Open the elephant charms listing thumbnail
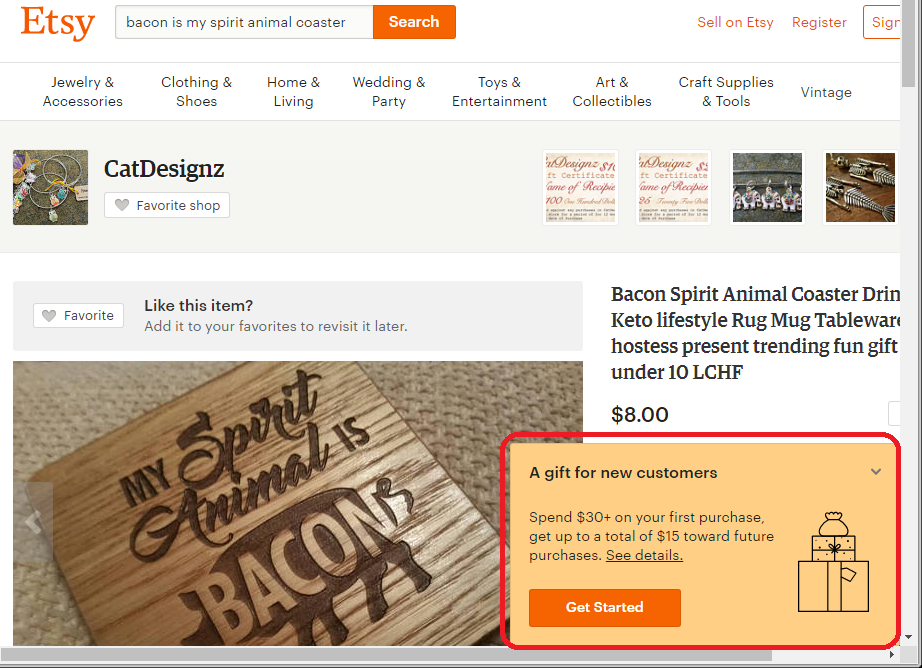The width and height of the screenshot is (922, 668). 767,188
